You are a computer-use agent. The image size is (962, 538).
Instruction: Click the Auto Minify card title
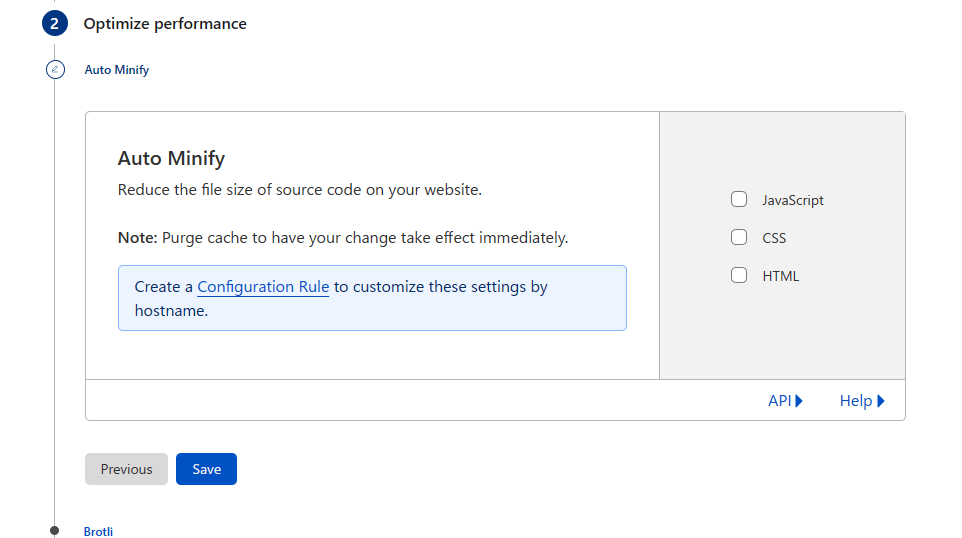coord(171,158)
